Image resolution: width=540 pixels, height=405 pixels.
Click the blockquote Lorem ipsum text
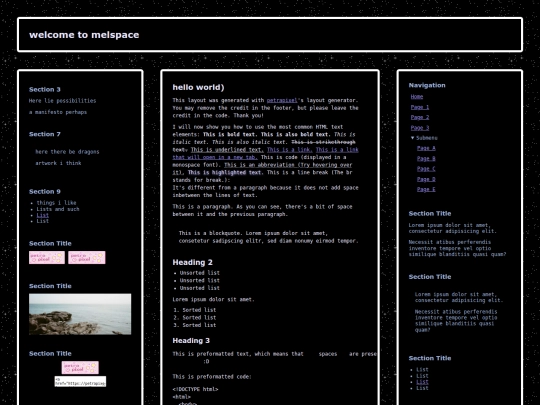pyautogui.click(x=269, y=237)
